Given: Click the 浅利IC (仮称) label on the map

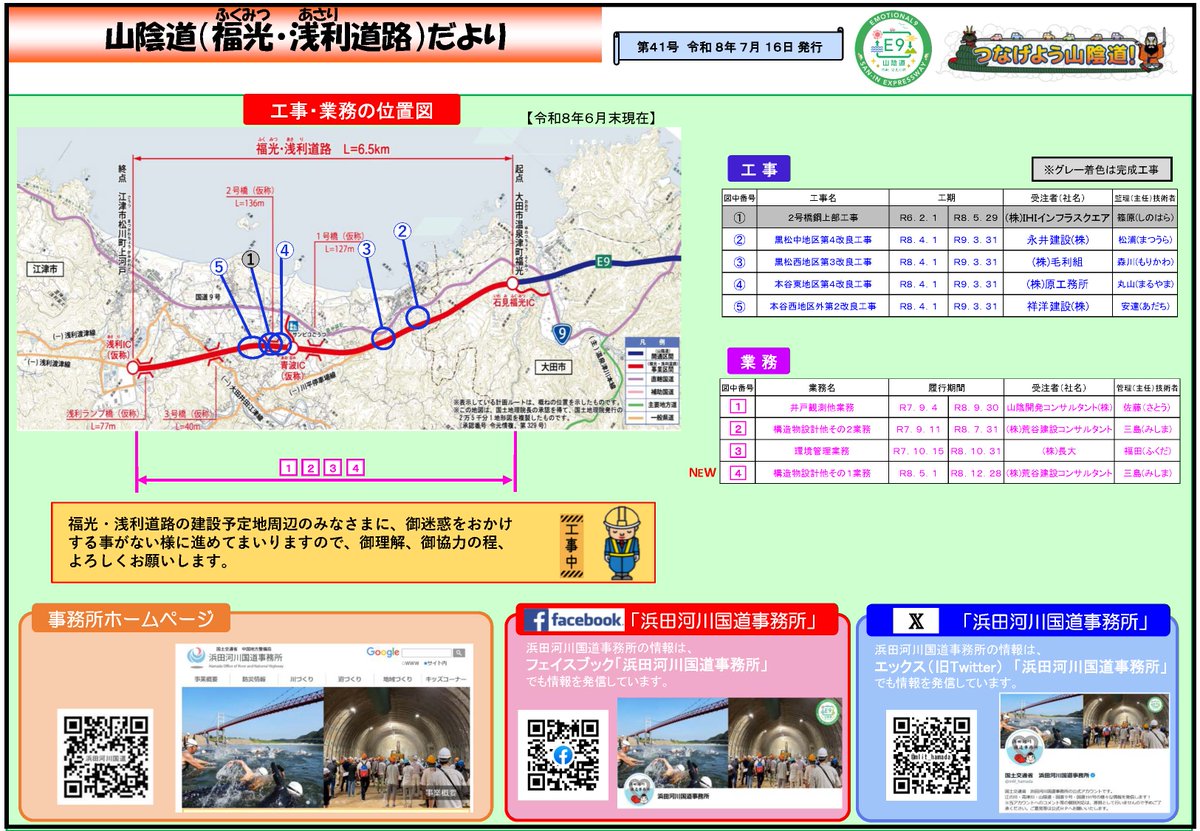Looking at the screenshot, I should pos(117,347).
